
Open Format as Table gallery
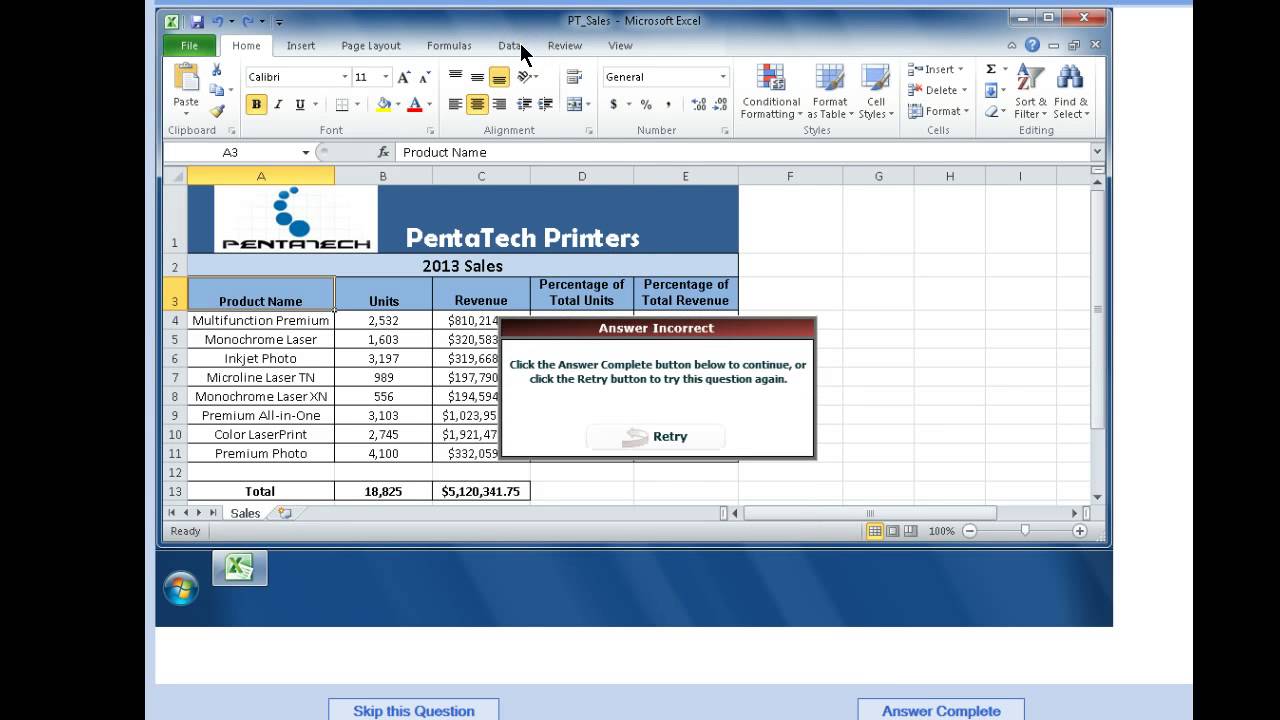pos(830,92)
